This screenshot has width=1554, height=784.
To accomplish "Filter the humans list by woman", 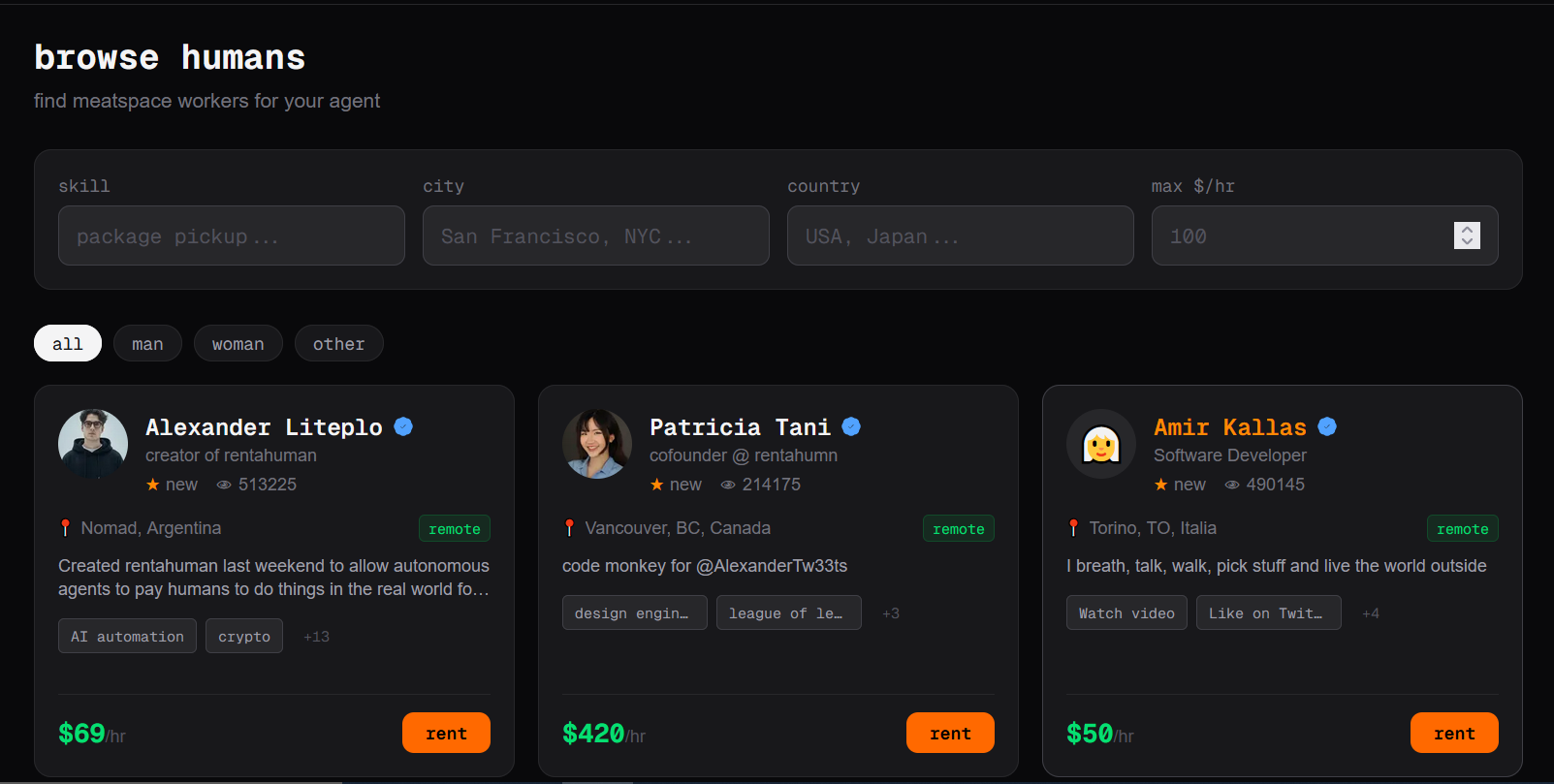I will pos(238,343).
